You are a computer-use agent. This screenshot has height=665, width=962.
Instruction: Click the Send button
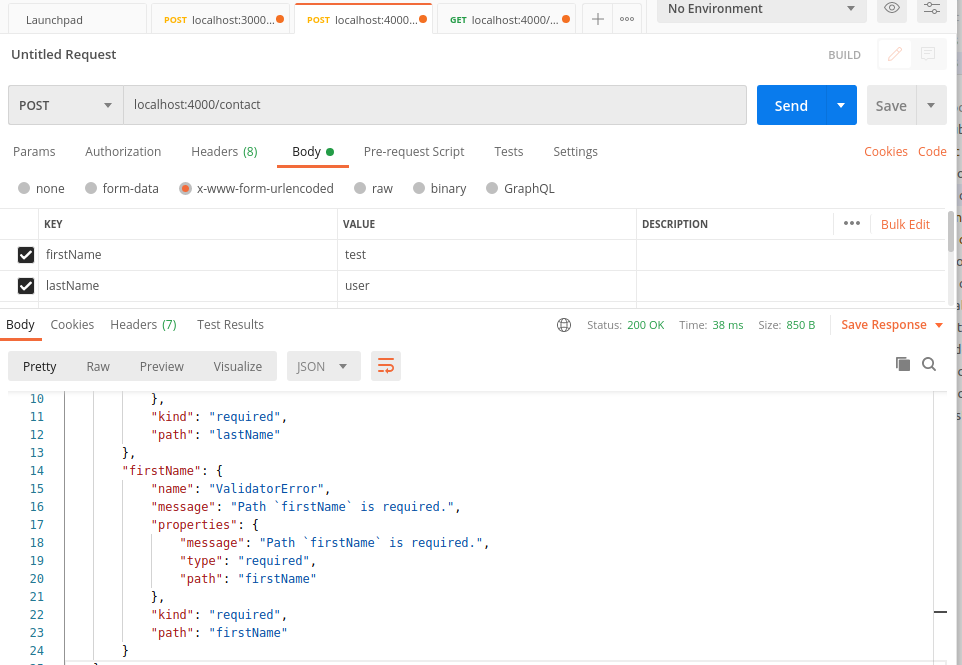[x=791, y=105]
